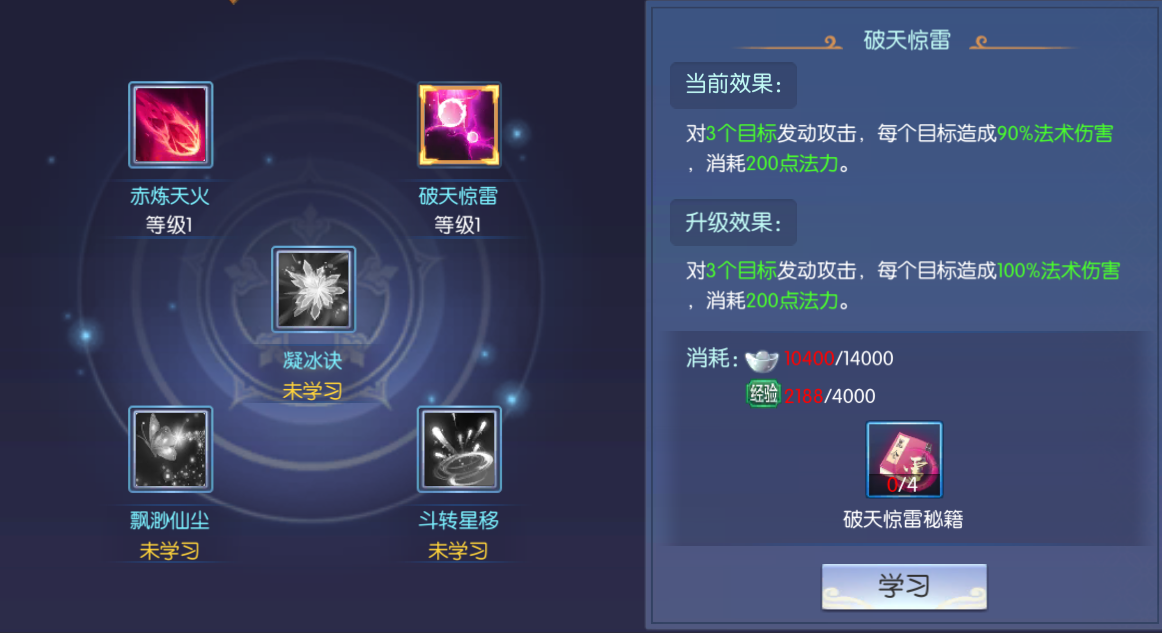The width and height of the screenshot is (1162, 633).
Task: Click the 破天惊雷秘籍 item name text
Action: tap(903, 519)
